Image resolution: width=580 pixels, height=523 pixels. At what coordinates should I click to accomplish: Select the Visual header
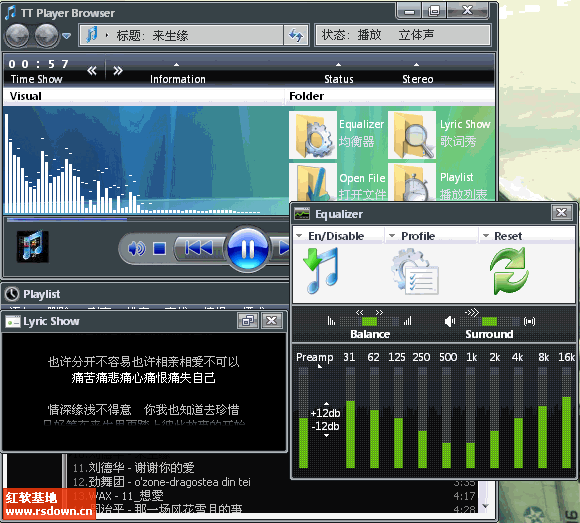(26, 96)
